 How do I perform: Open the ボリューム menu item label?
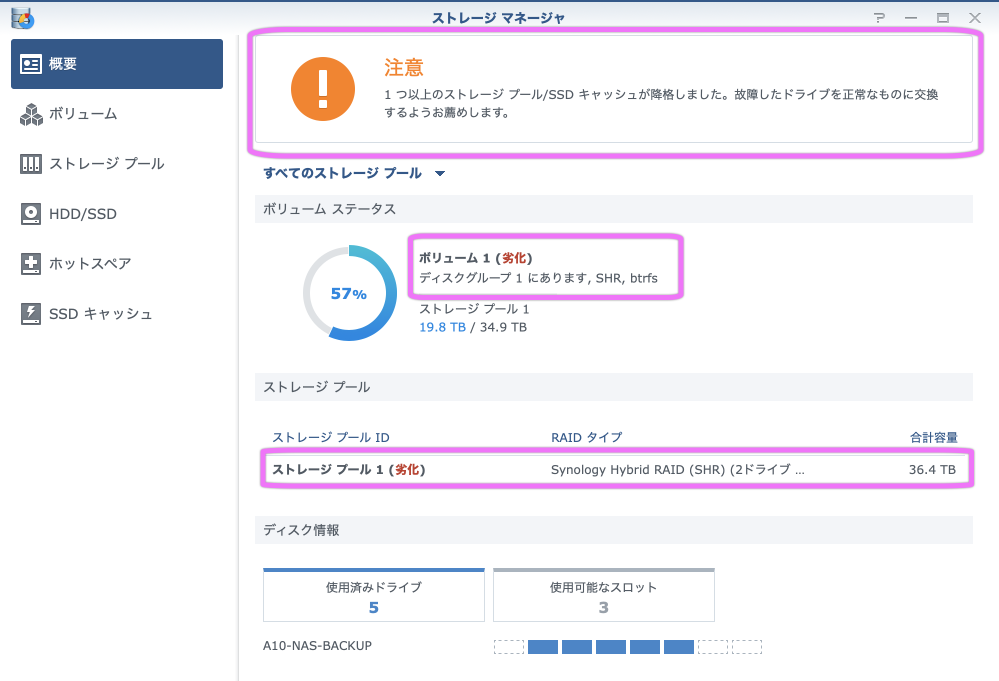pos(83,114)
